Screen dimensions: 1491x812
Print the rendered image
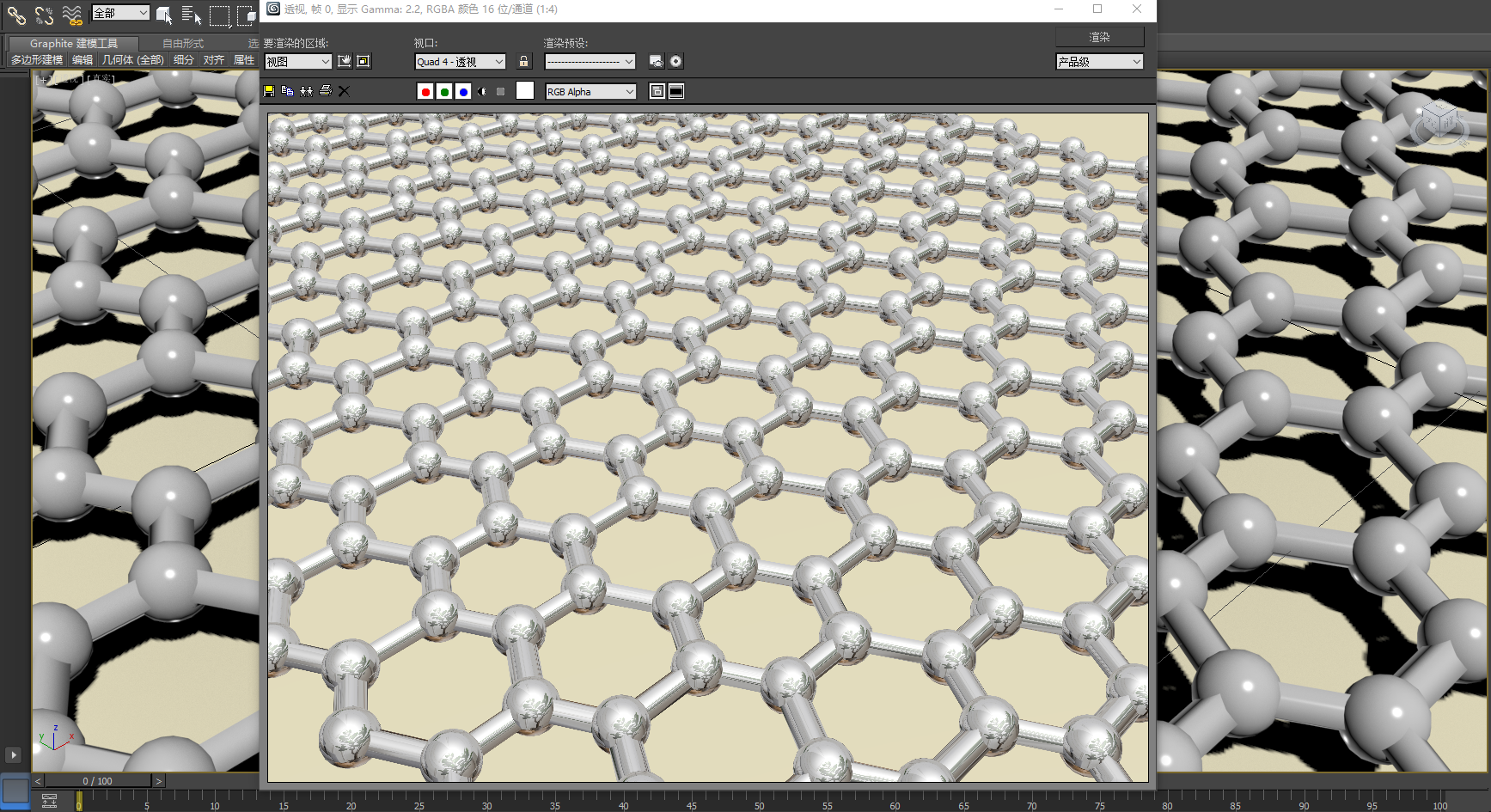click(326, 91)
